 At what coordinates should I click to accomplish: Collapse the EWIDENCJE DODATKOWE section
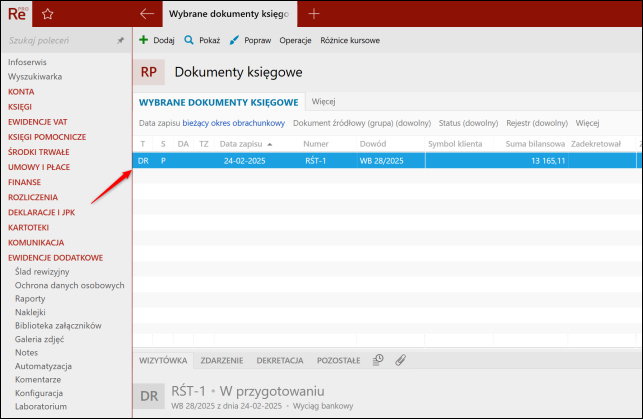(x=55, y=258)
